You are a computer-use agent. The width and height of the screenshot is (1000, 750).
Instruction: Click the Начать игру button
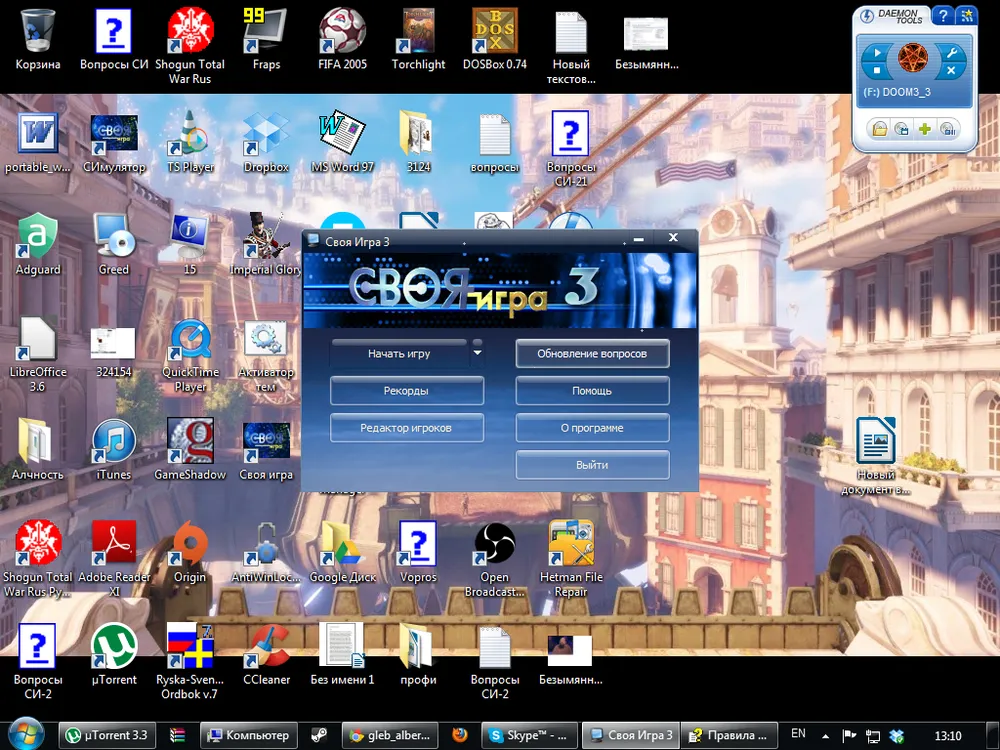(x=399, y=354)
